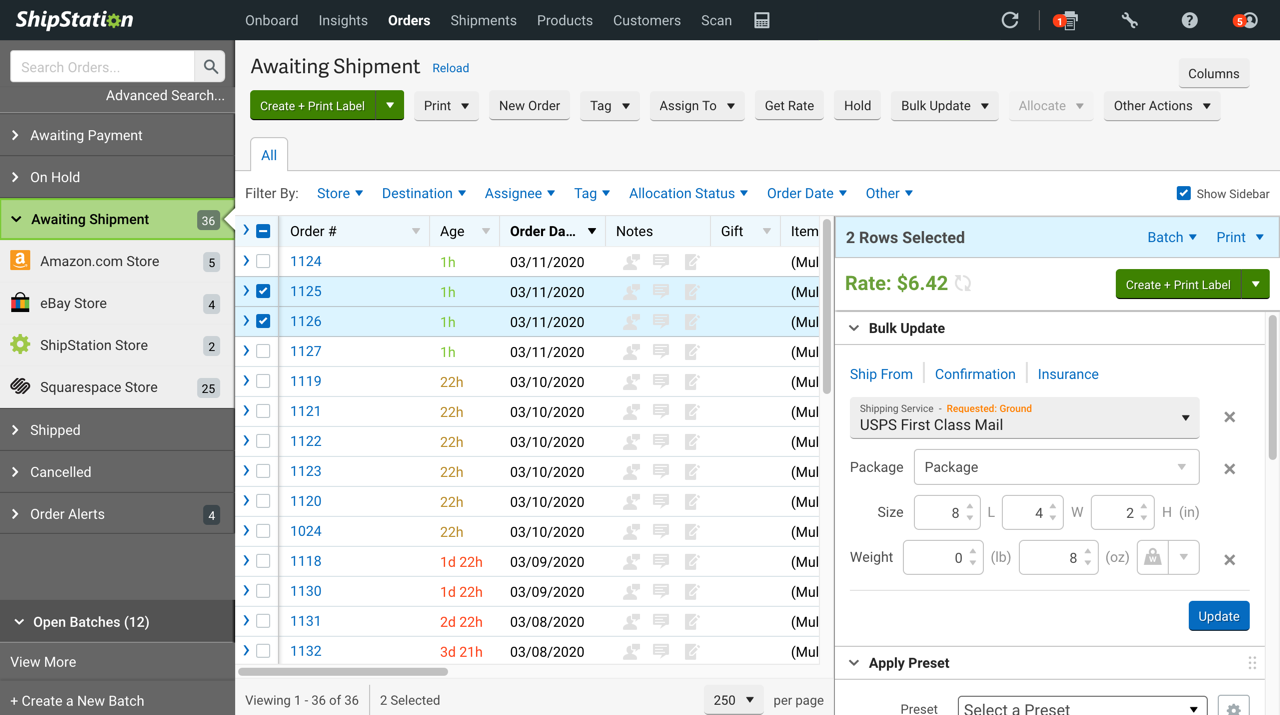
Task: Open the Assign To dropdown
Action: pos(696,105)
